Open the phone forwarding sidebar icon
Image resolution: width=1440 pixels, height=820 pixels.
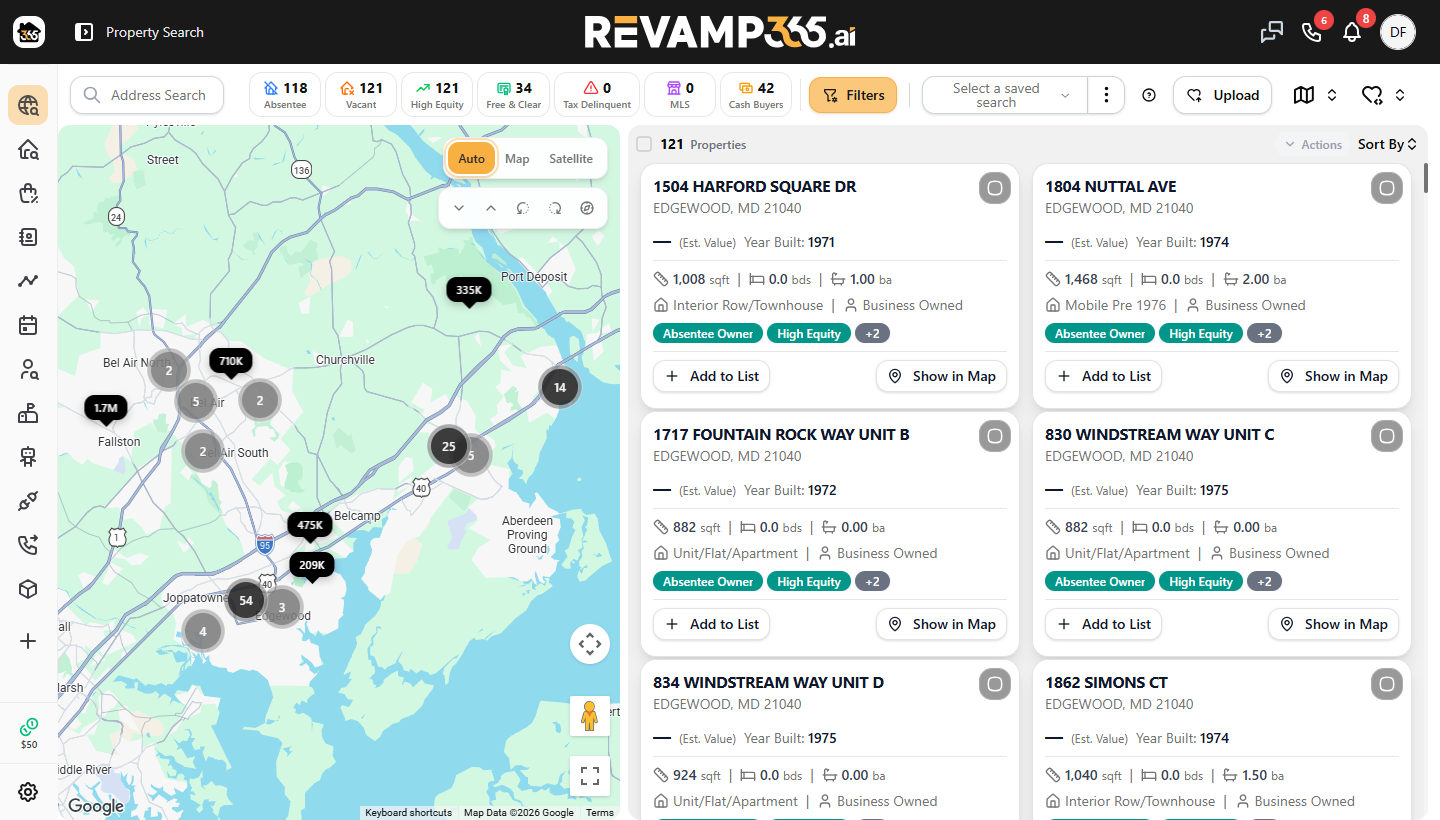28,545
